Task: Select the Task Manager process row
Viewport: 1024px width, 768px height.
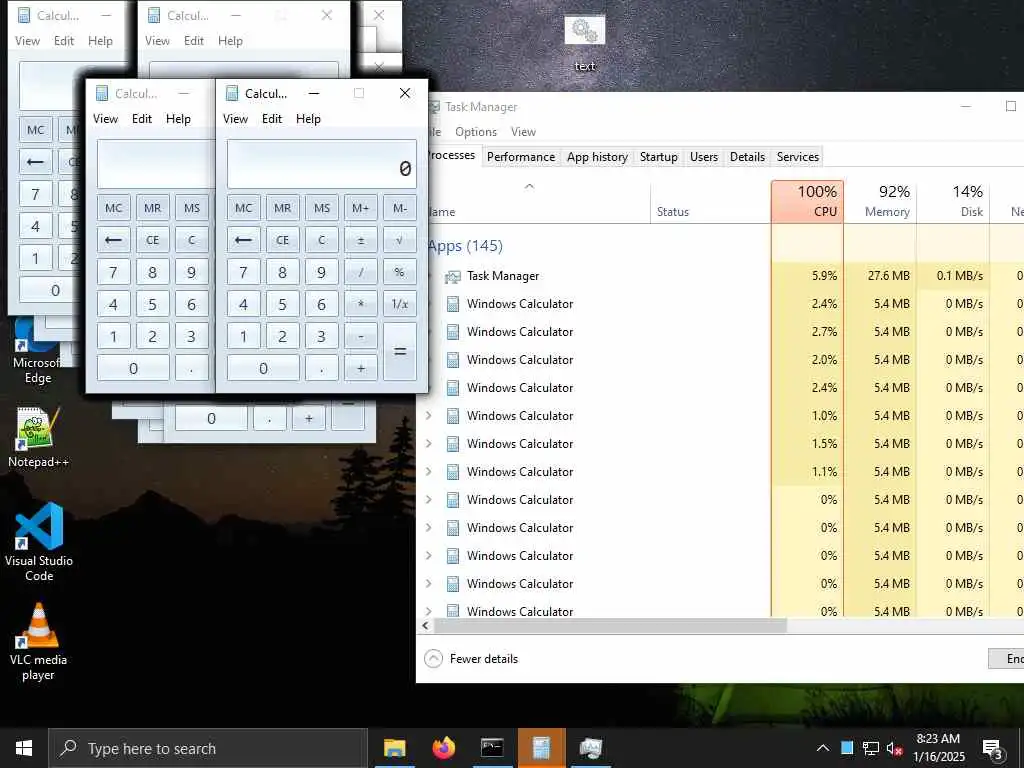Action: pos(720,276)
